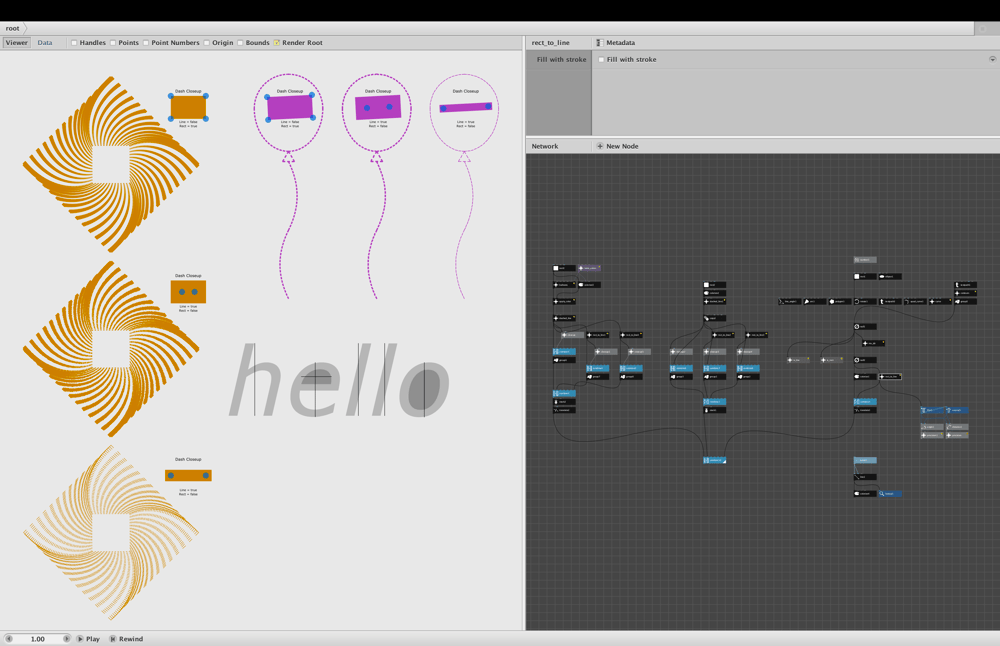
Task: Switch to the Data tab
Action: point(45,43)
